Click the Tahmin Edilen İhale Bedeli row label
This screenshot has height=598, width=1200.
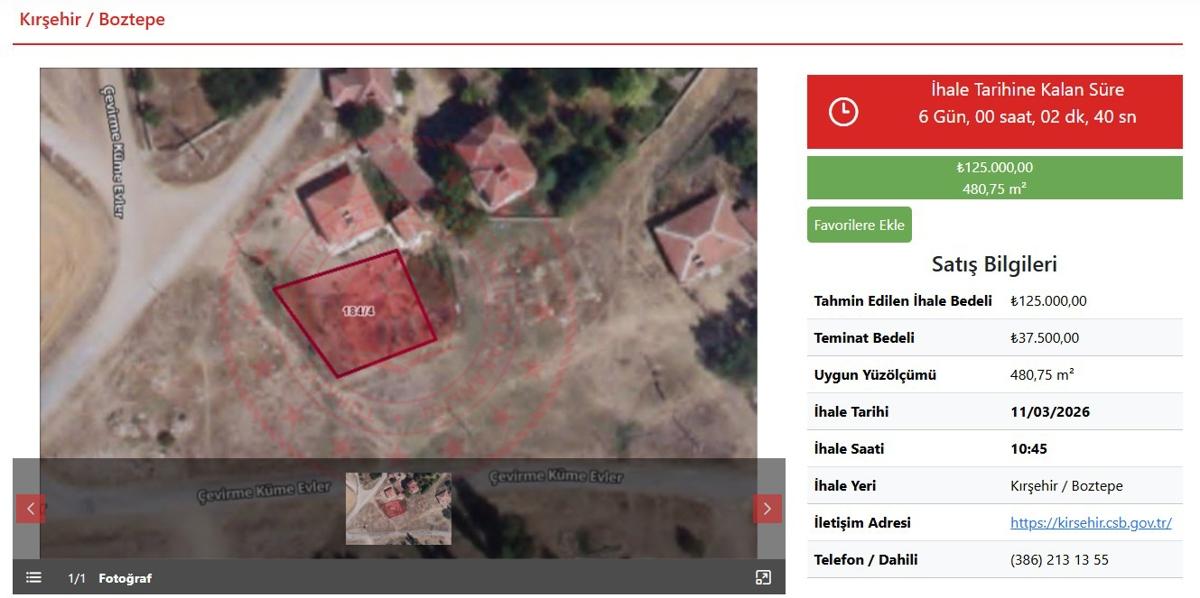coord(903,301)
